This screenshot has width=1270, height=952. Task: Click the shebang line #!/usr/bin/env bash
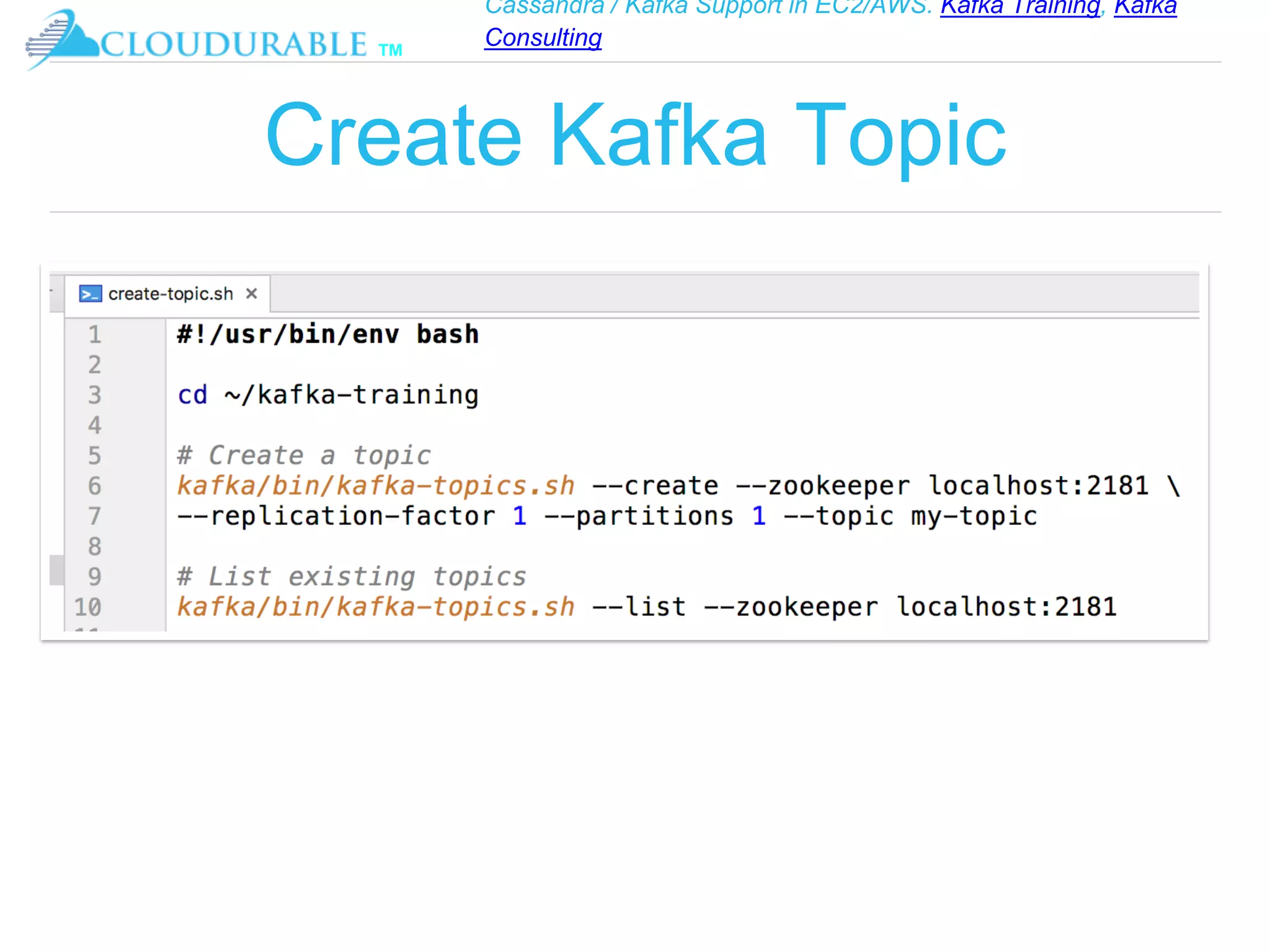327,335
